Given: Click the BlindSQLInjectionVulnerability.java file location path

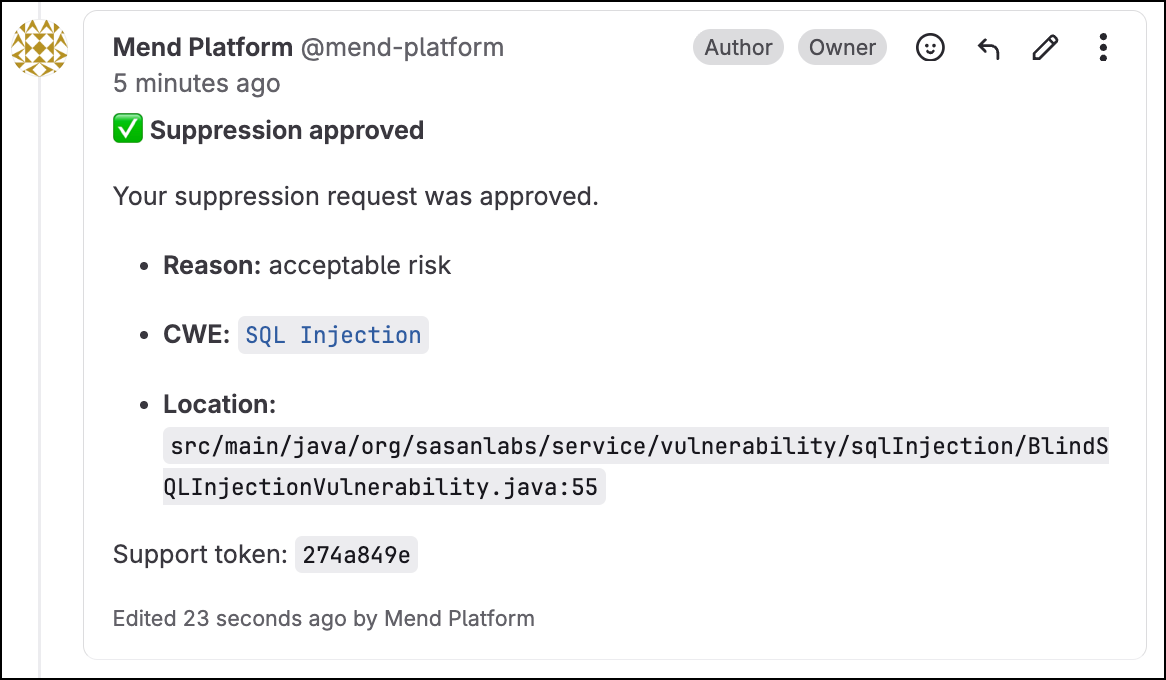Looking at the screenshot, I should pos(636,466).
